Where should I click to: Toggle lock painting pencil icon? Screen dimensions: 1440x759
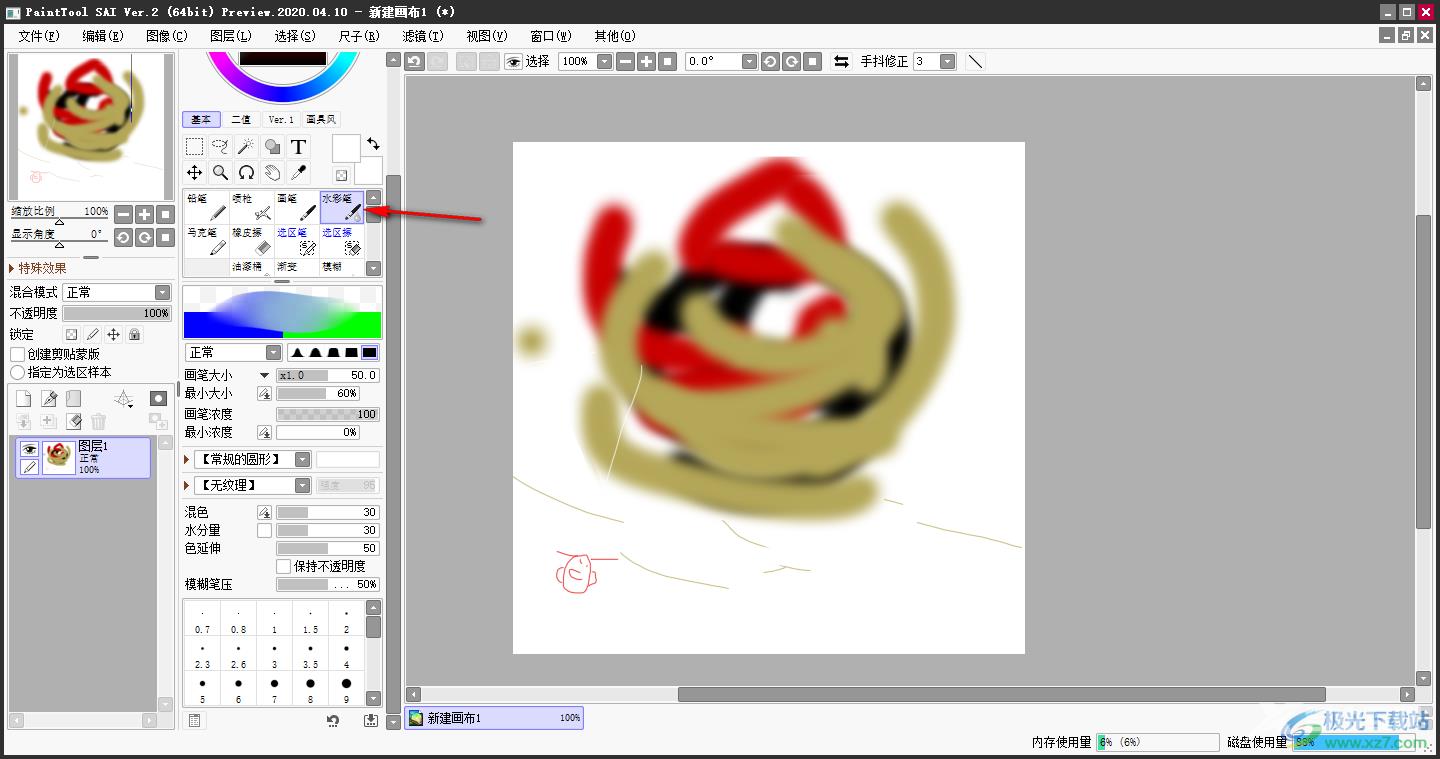(92, 335)
